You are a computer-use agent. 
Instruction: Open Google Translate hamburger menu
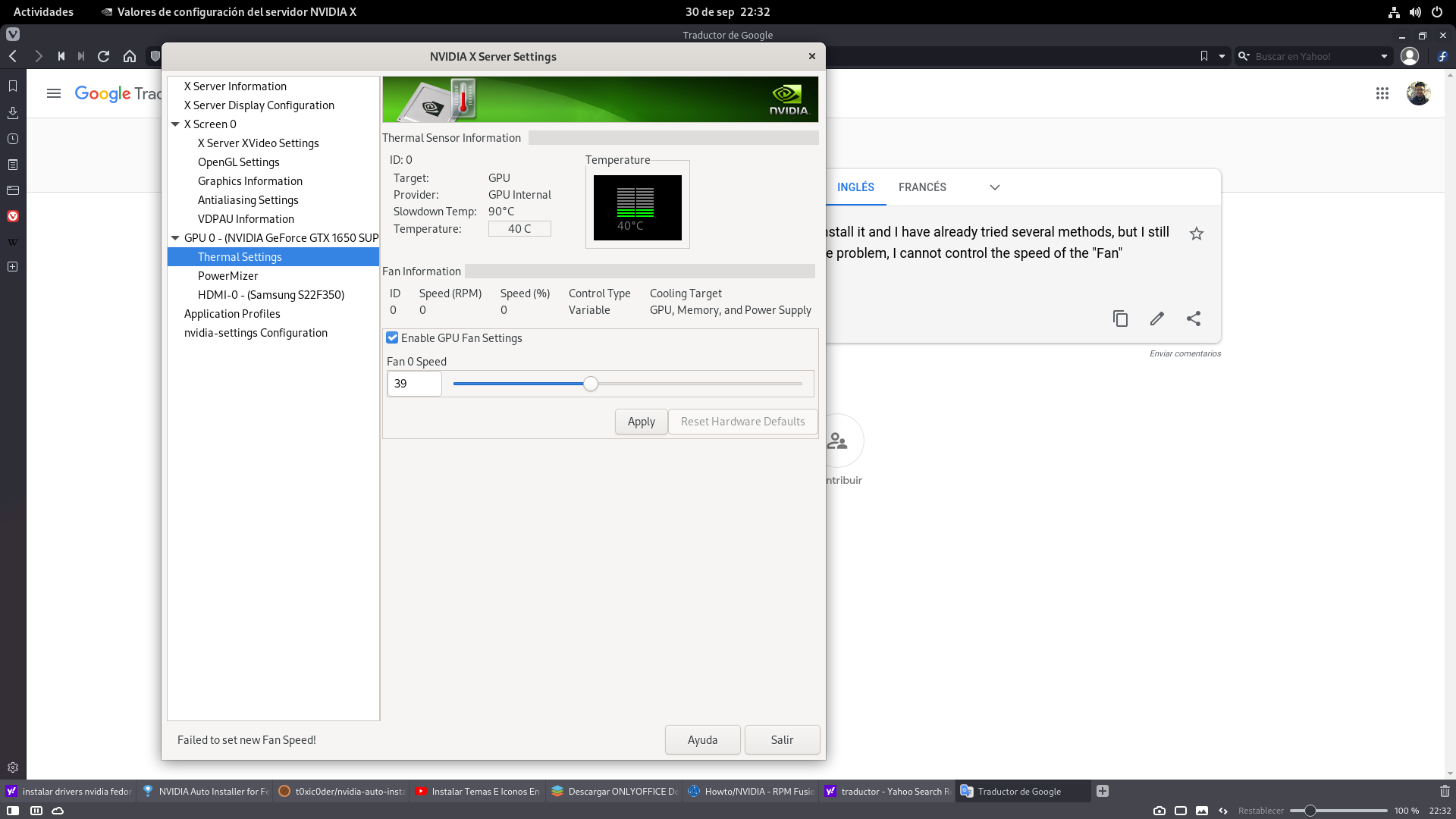(53, 93)
